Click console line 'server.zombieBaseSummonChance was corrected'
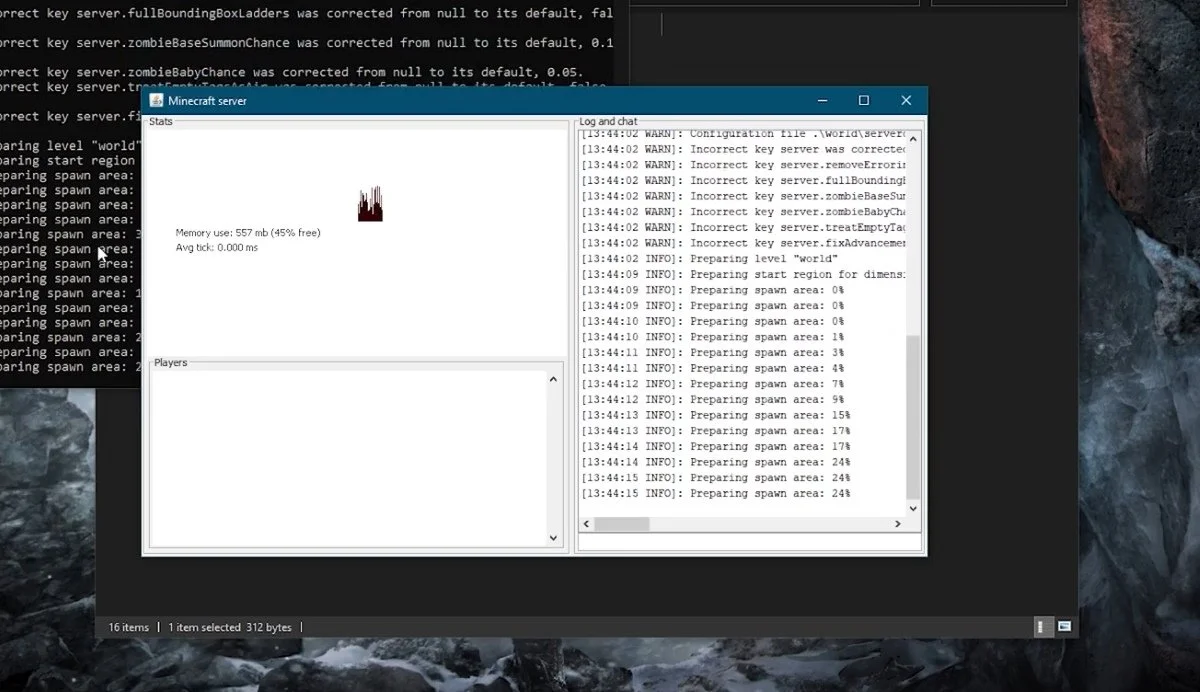This screenshot has height=692, width=1200. 306,43
